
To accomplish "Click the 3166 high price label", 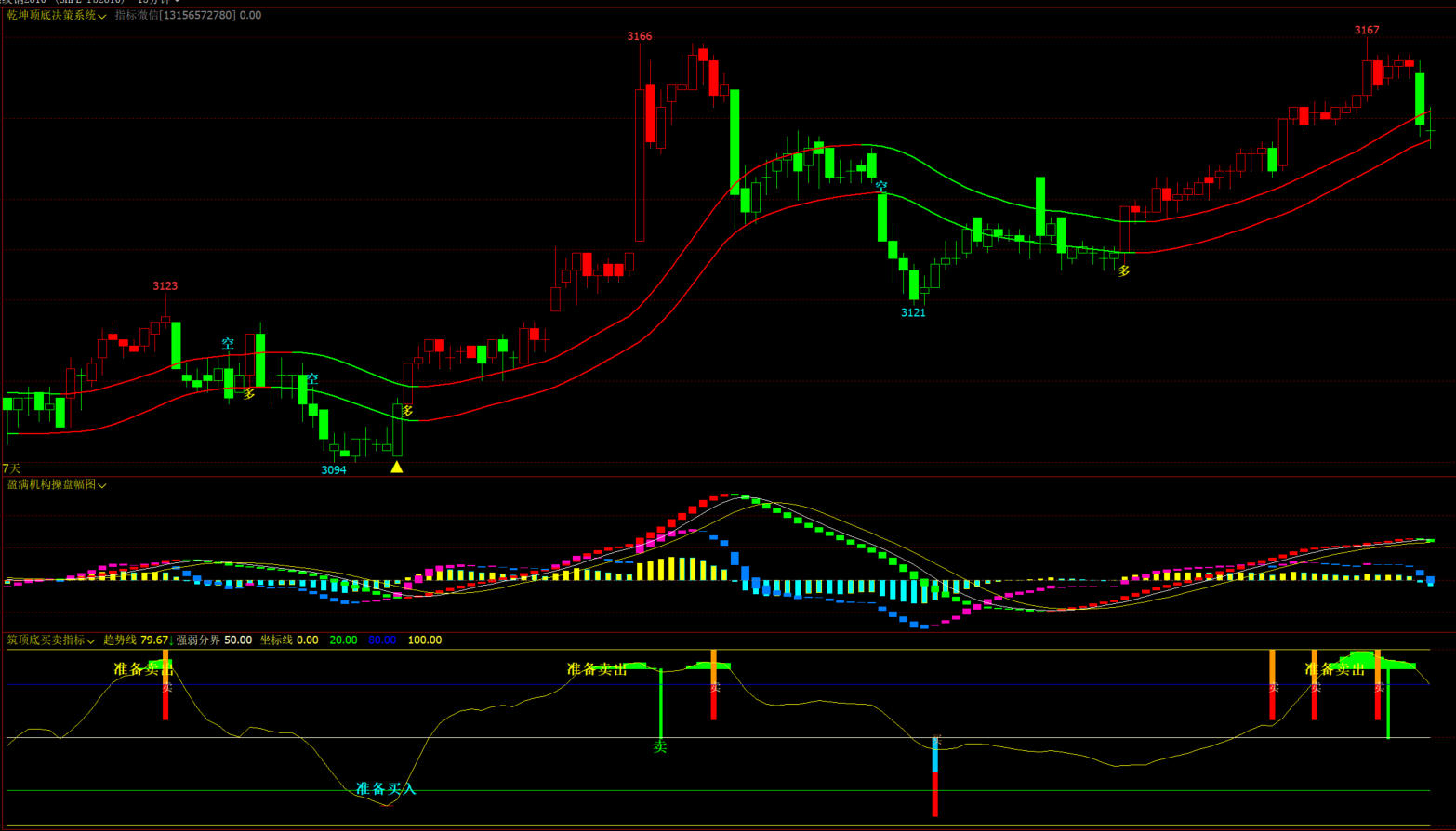I will pyautogui.click(x=640, y=36).
